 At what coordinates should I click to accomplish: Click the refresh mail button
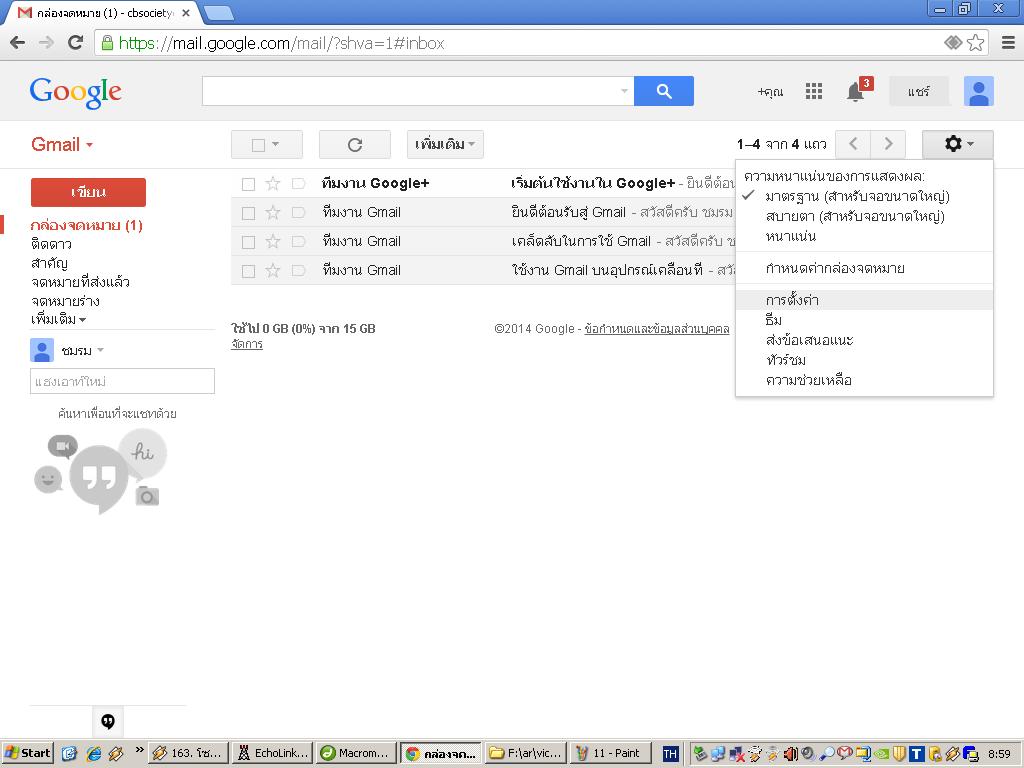[x=355, y=144]
